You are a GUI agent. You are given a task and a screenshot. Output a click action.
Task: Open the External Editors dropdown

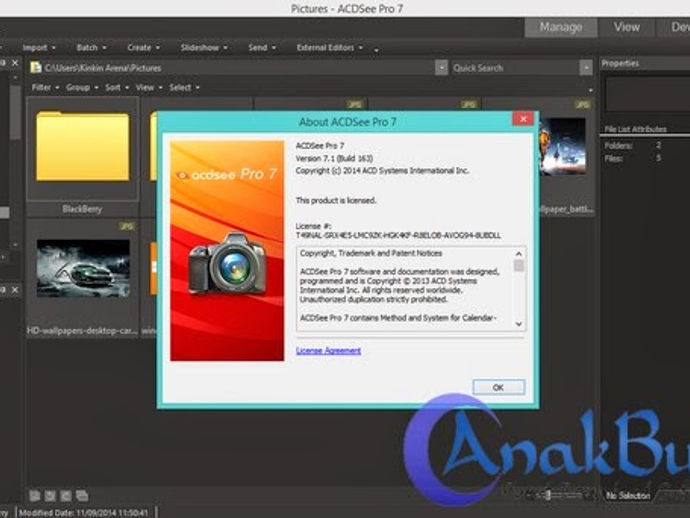329,48
